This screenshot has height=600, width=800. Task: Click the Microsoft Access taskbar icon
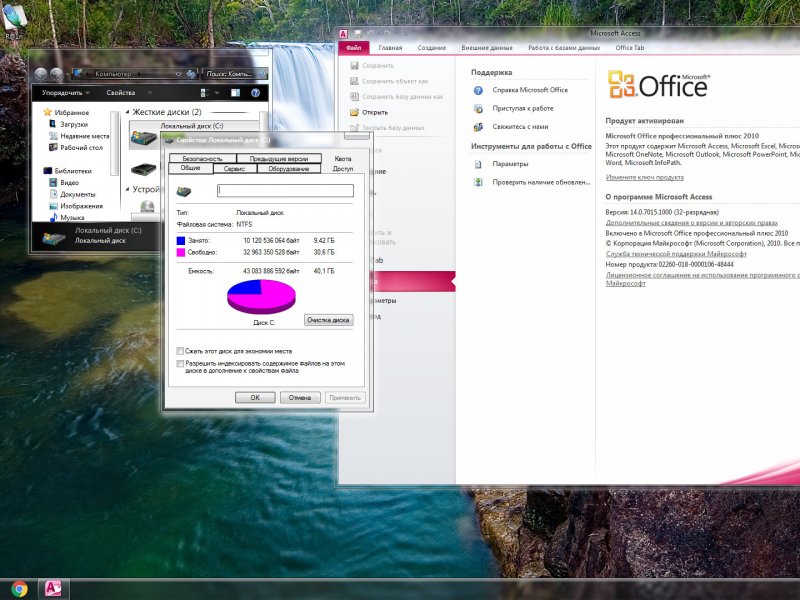[x=53, y=589]
